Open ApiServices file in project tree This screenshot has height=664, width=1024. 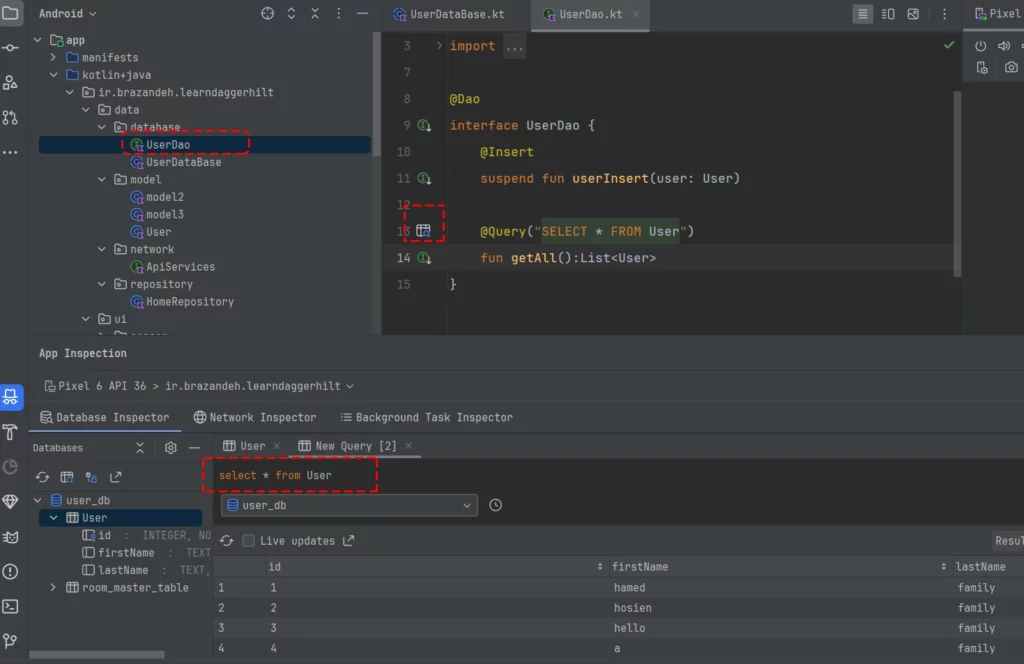coord(180,267)
